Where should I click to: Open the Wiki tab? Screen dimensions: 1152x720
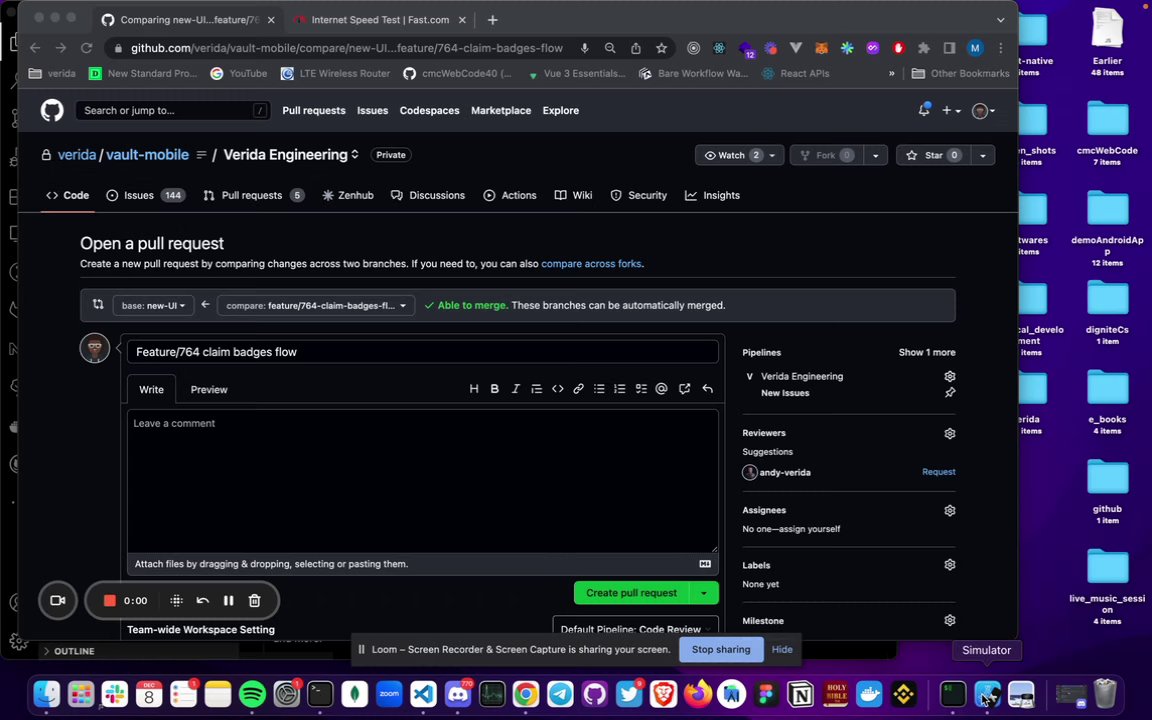(573, 195)
